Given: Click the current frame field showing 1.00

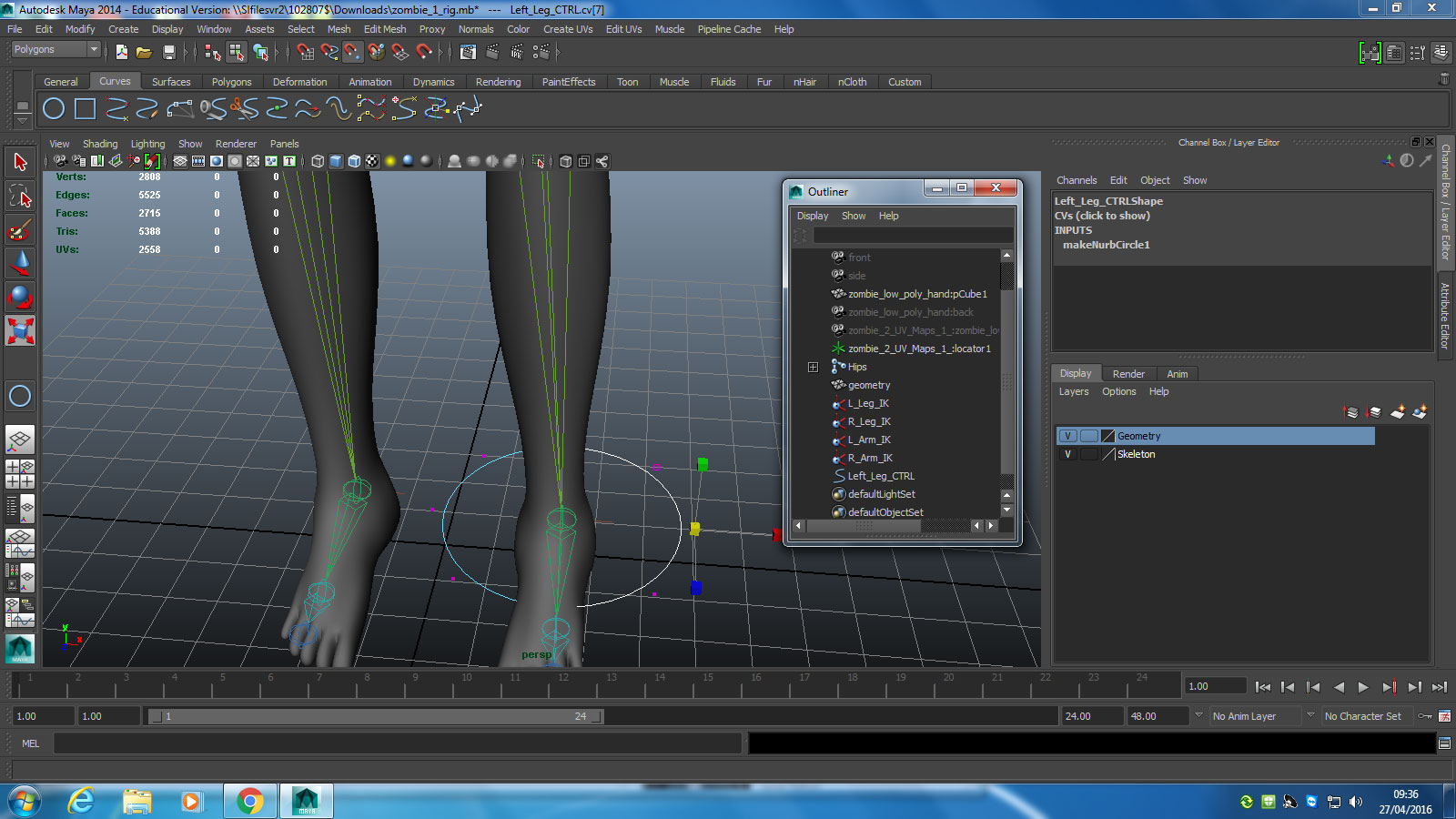Looking at the screenshot, I should [1215, 686].
